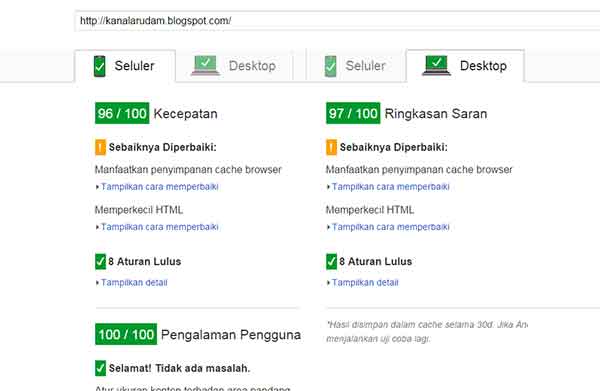The image size is (600, 391).
Task: Expand Tampilkan detail under right 8 Aturan Lulus
Action: (363, 282)
